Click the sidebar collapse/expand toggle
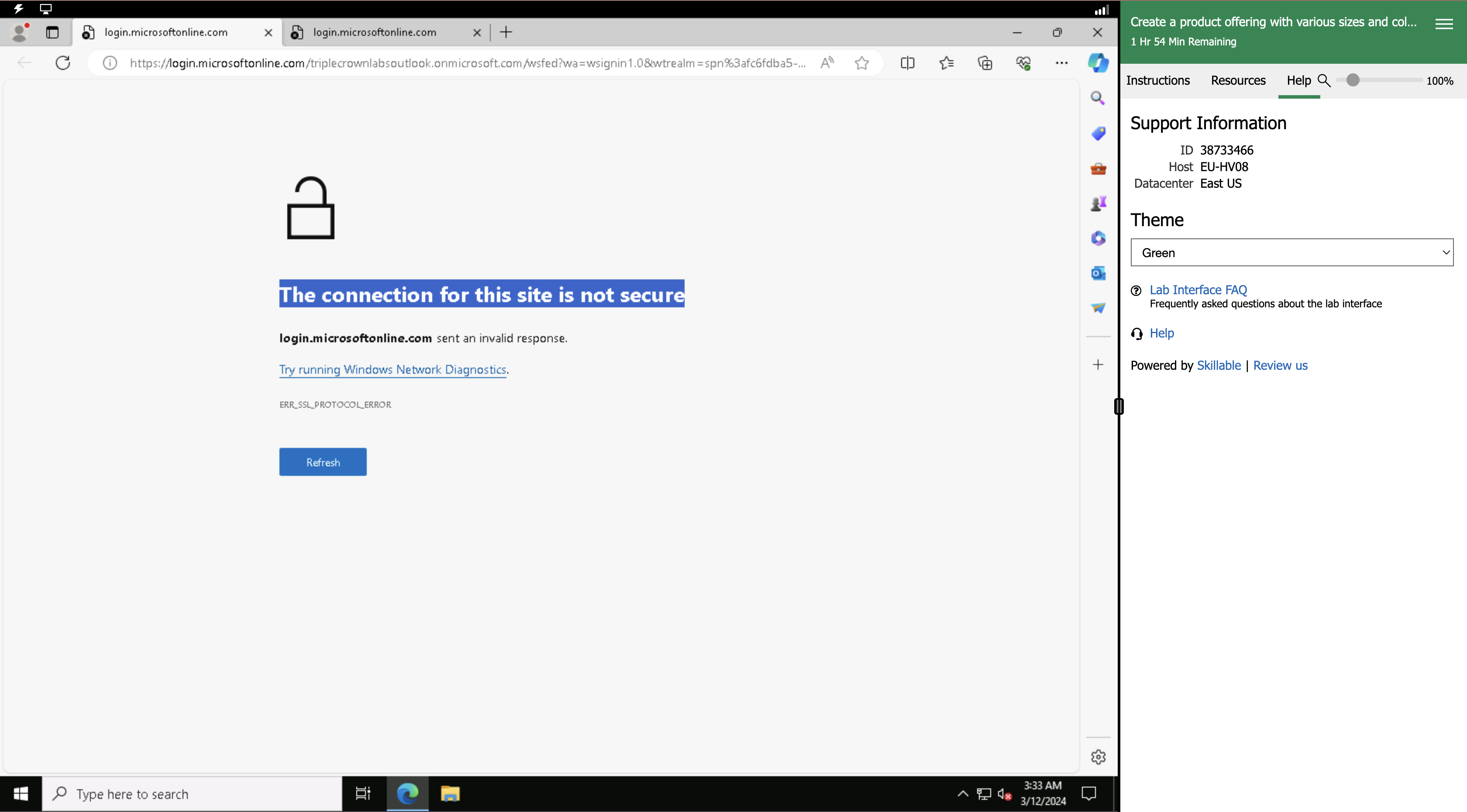This screenshot has width=1467, height=812. [x=1119, y=405]
